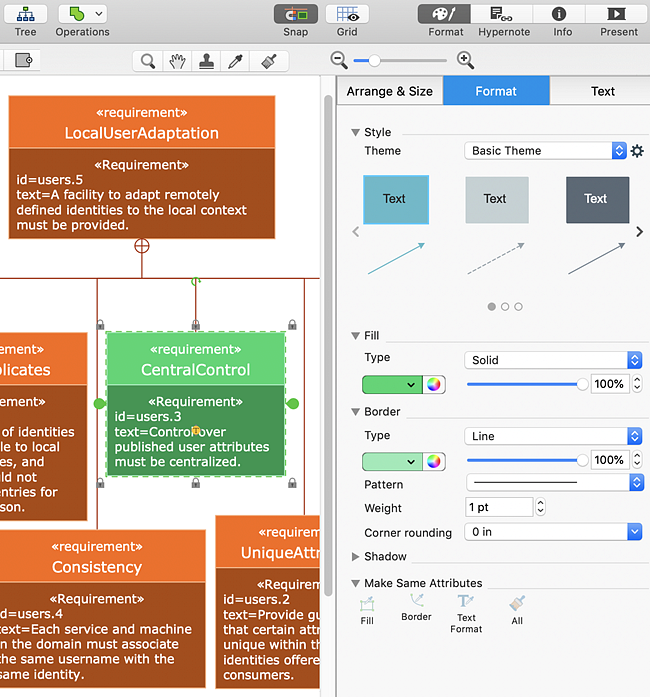650x697 pixels.
Task: Open theme settings gear icon
Action: (637, 151)
